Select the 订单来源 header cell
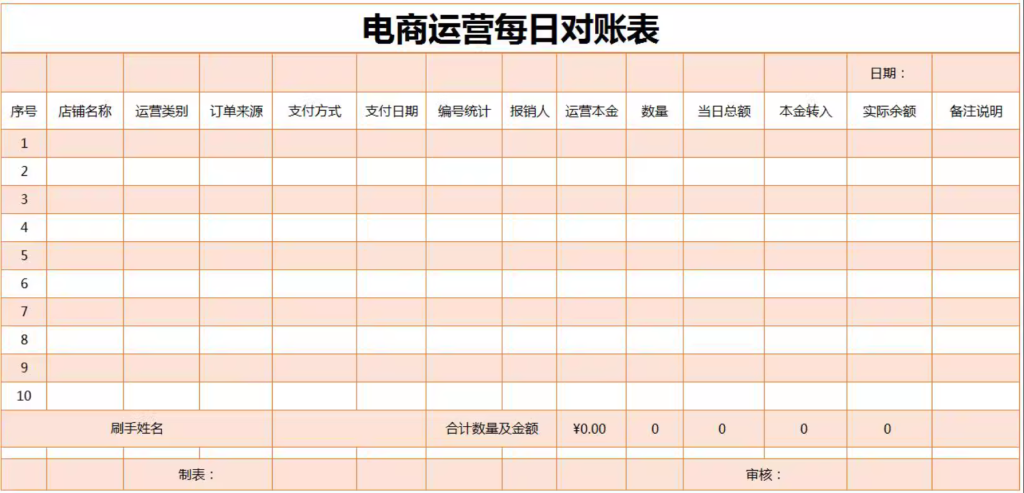 pos(236,112)
